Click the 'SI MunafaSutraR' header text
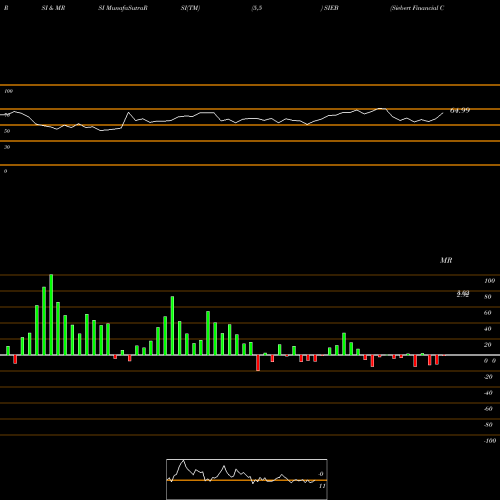 pos(123,8)
